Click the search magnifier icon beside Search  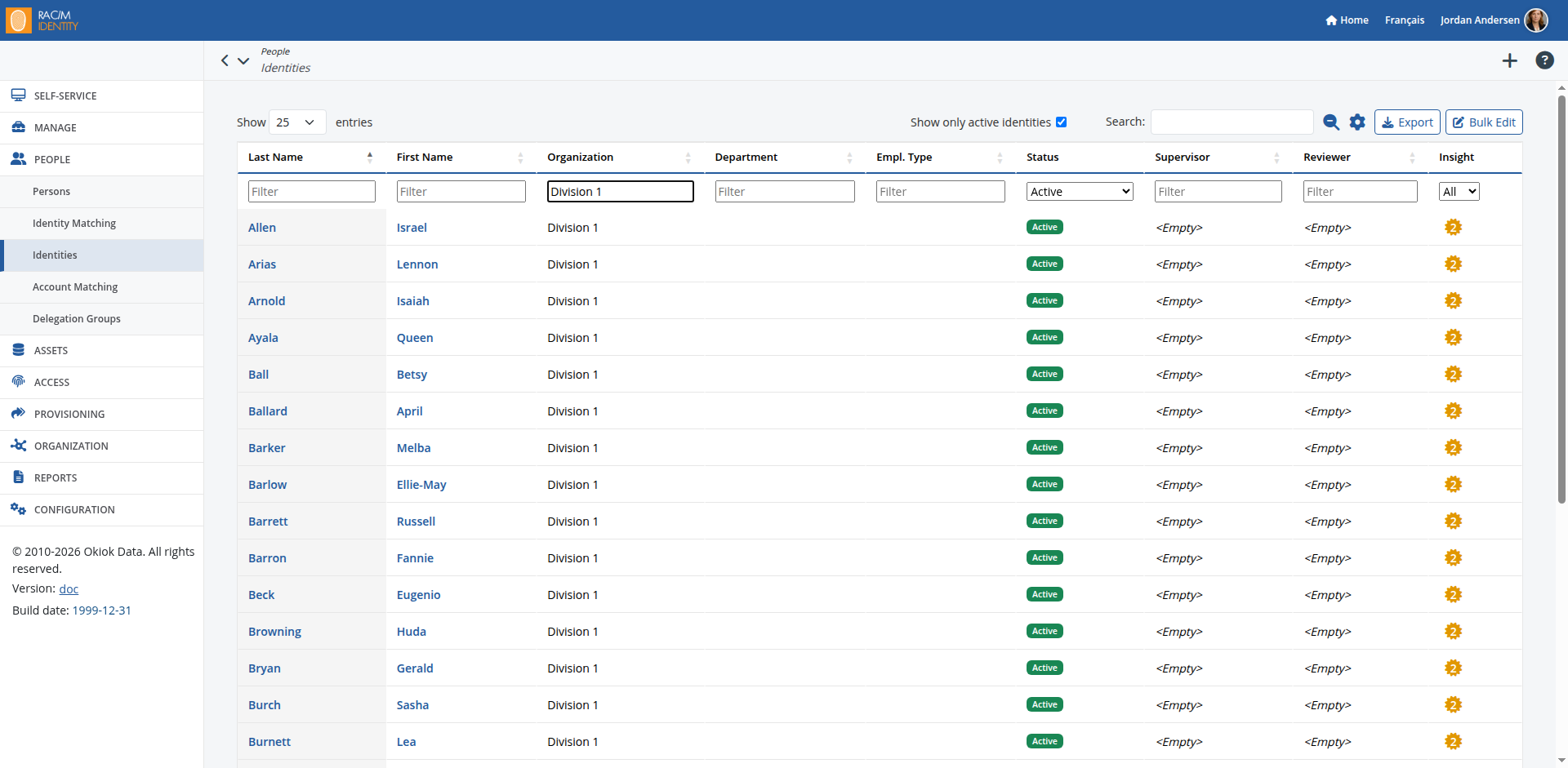click(1331, 122)
